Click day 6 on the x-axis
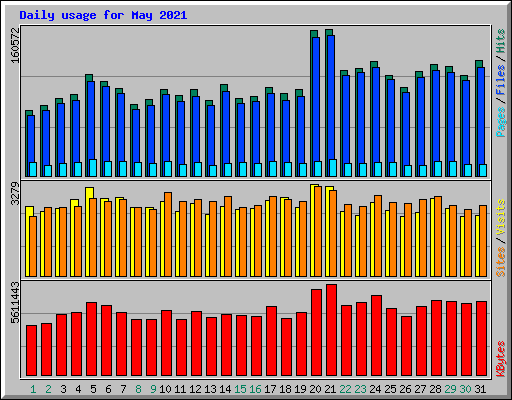Image resolution: width=512 pixels, height=400 pixels. tap(108, 389)
